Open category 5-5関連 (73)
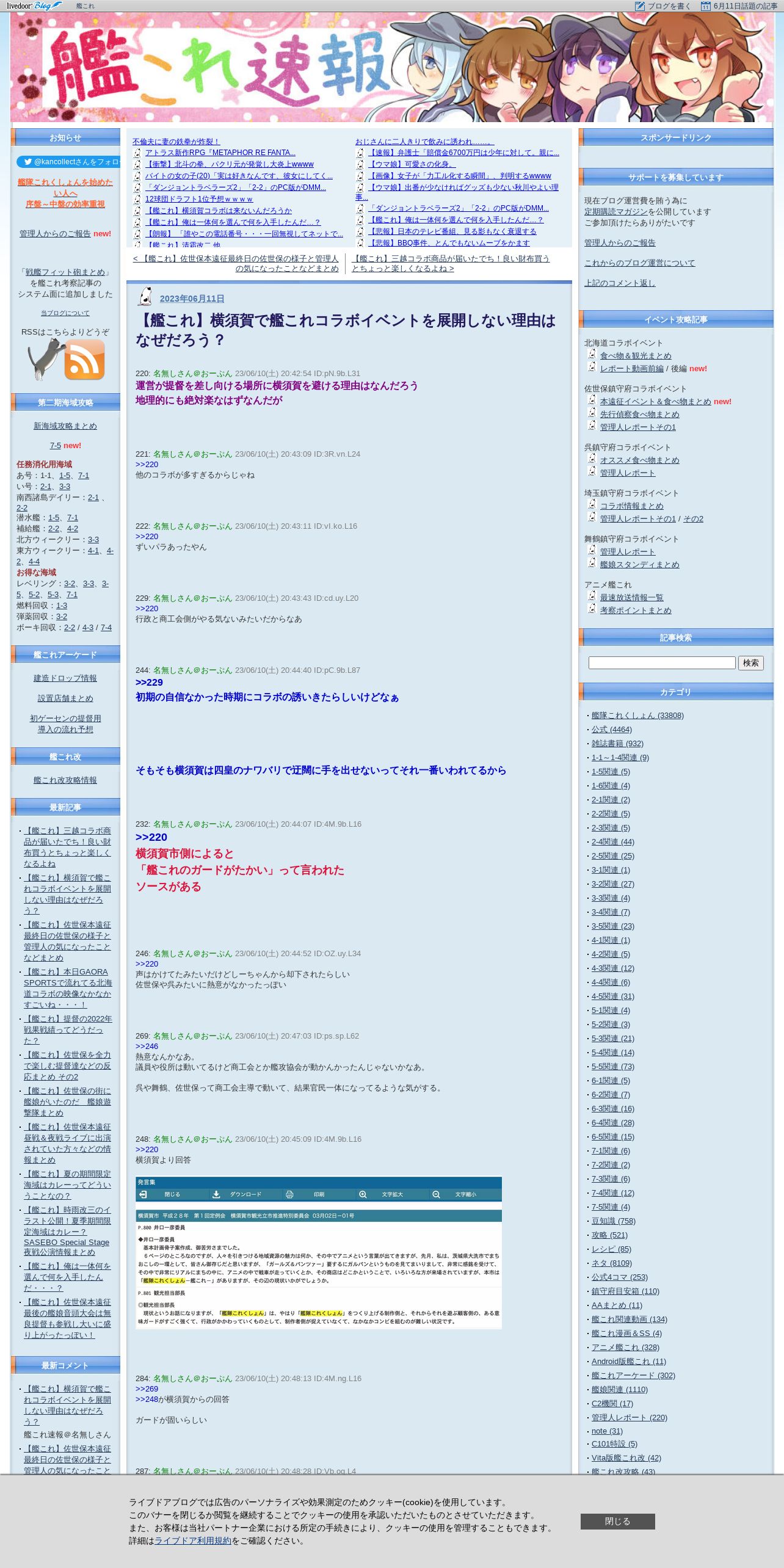 click(613, 1067)
